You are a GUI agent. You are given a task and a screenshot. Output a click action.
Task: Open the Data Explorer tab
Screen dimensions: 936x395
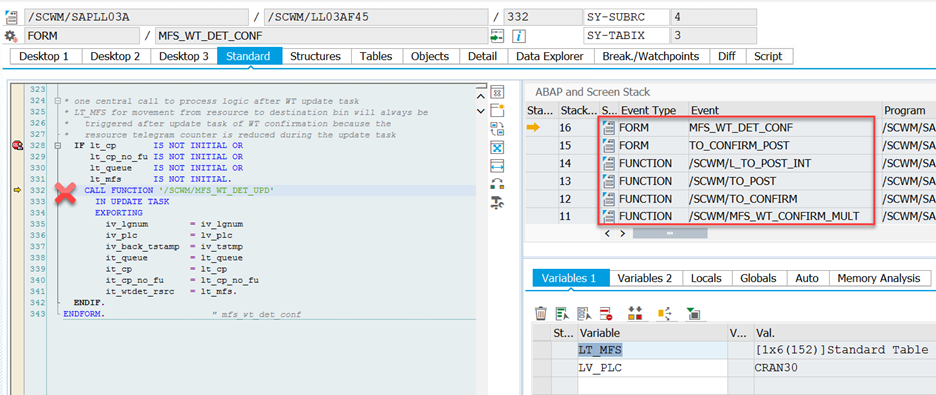(x=550, y=56)
